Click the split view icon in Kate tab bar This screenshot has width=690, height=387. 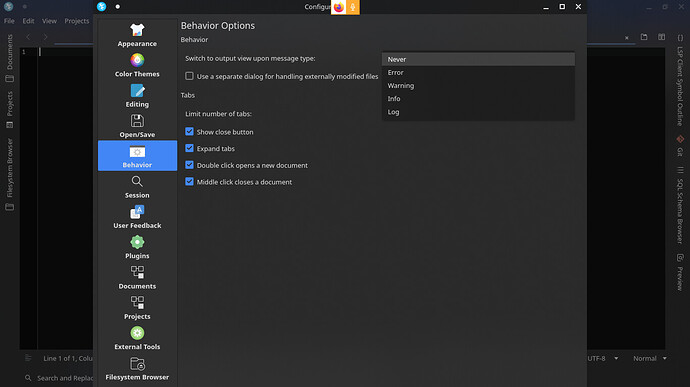661,37
